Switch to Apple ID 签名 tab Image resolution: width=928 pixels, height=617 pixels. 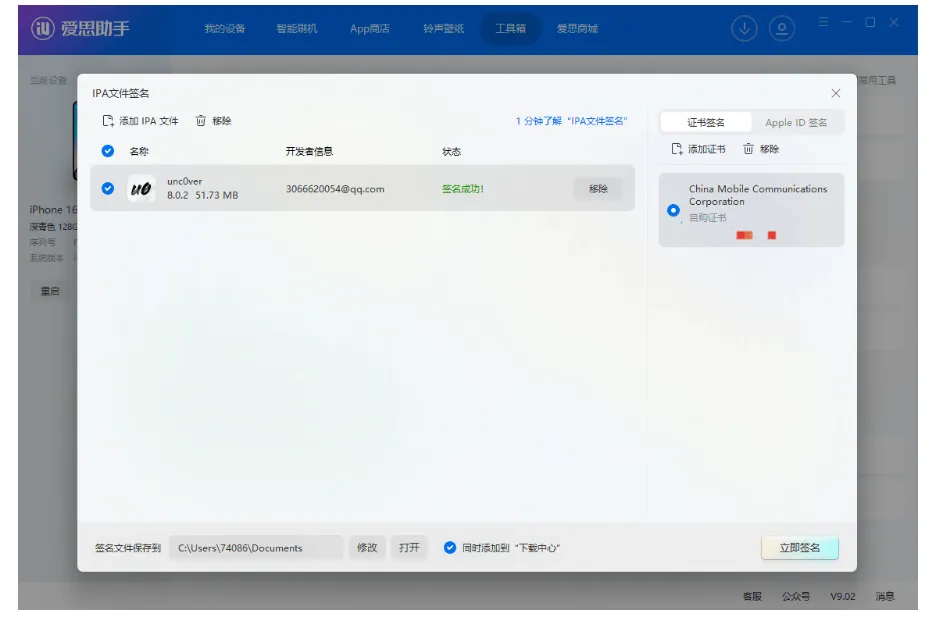796,122
